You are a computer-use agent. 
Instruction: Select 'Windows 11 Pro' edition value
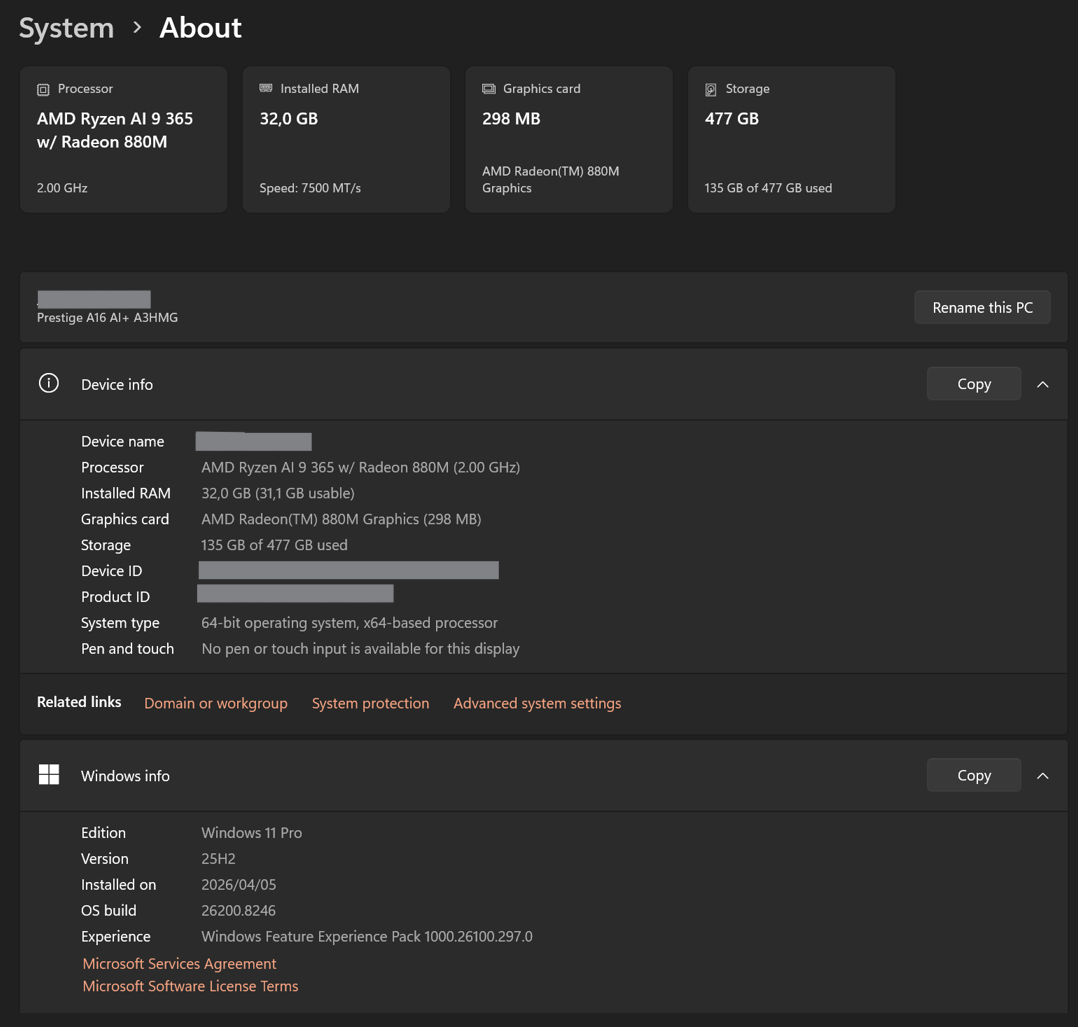coord(252,832)
